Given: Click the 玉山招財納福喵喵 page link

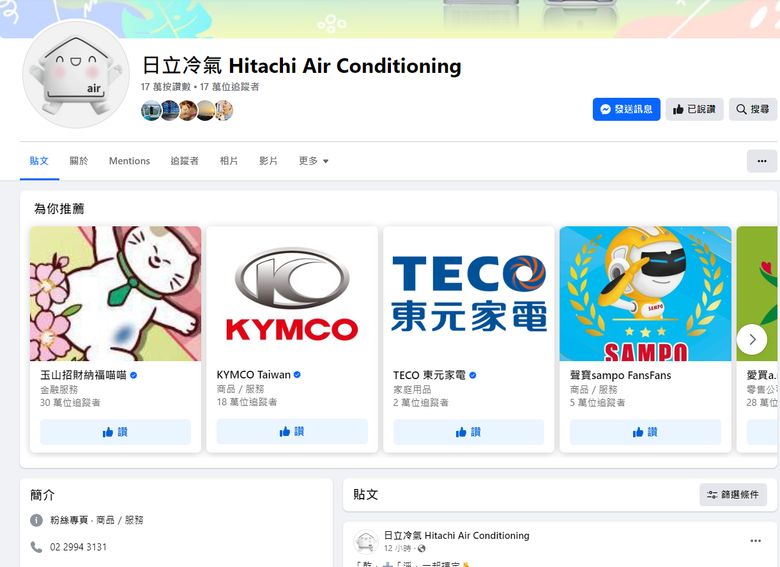Looking at the screenshot, I should pyautogui.click(x=83, y=375).
